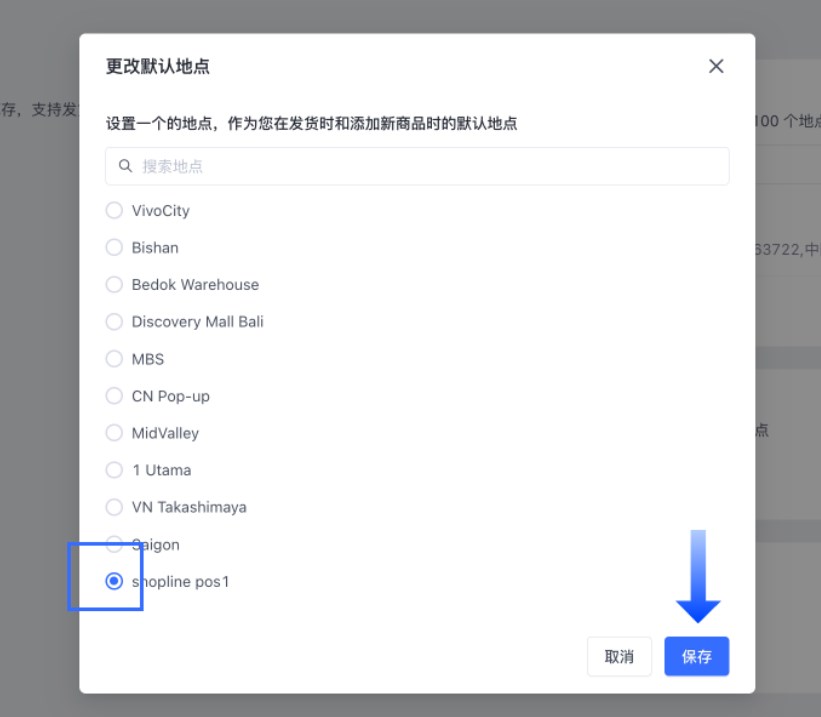821x717 pixels.
Task: Select Discovery Mall Bali radio option
Action: pyautogui.click(x=114, y=322)
